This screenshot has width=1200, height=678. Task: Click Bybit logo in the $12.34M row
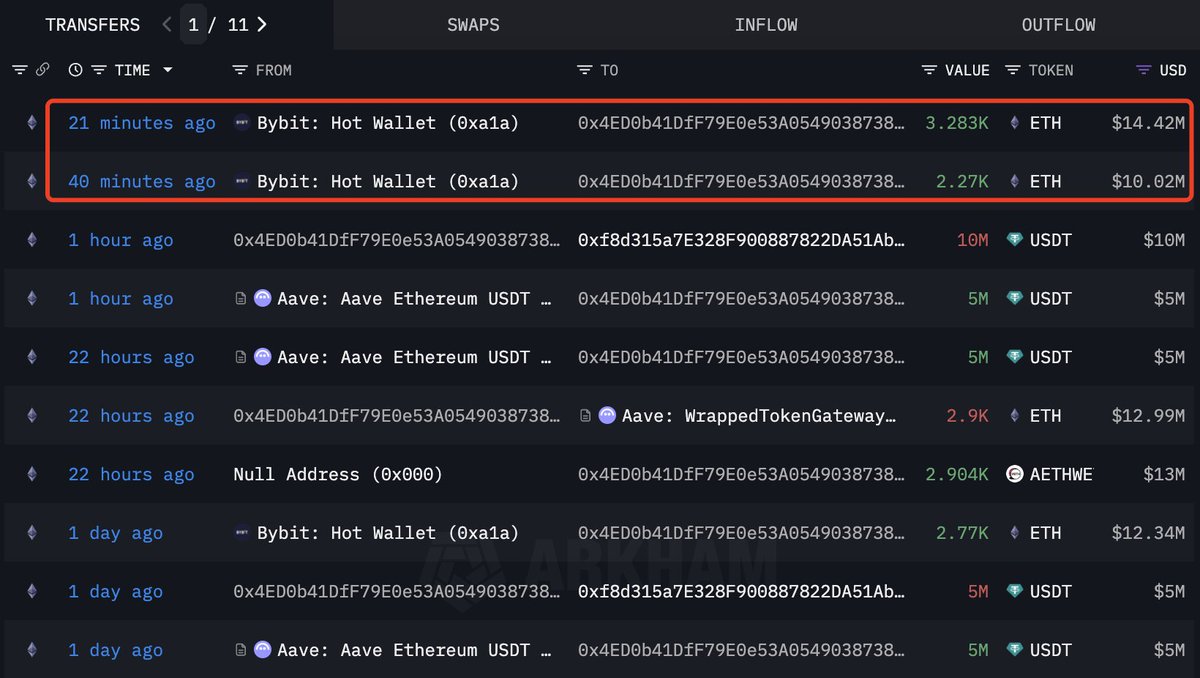(241, 533)
